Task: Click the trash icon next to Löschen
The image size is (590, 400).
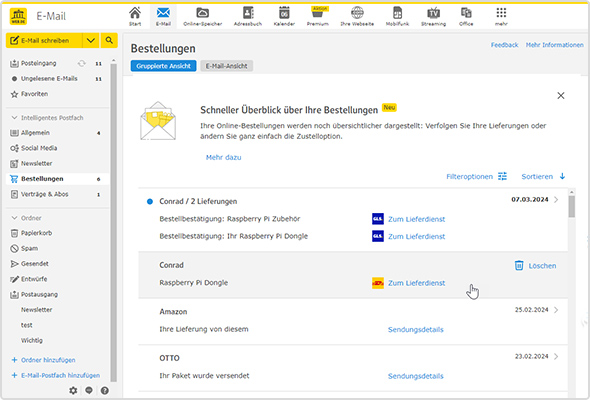Action: [519, 265]
